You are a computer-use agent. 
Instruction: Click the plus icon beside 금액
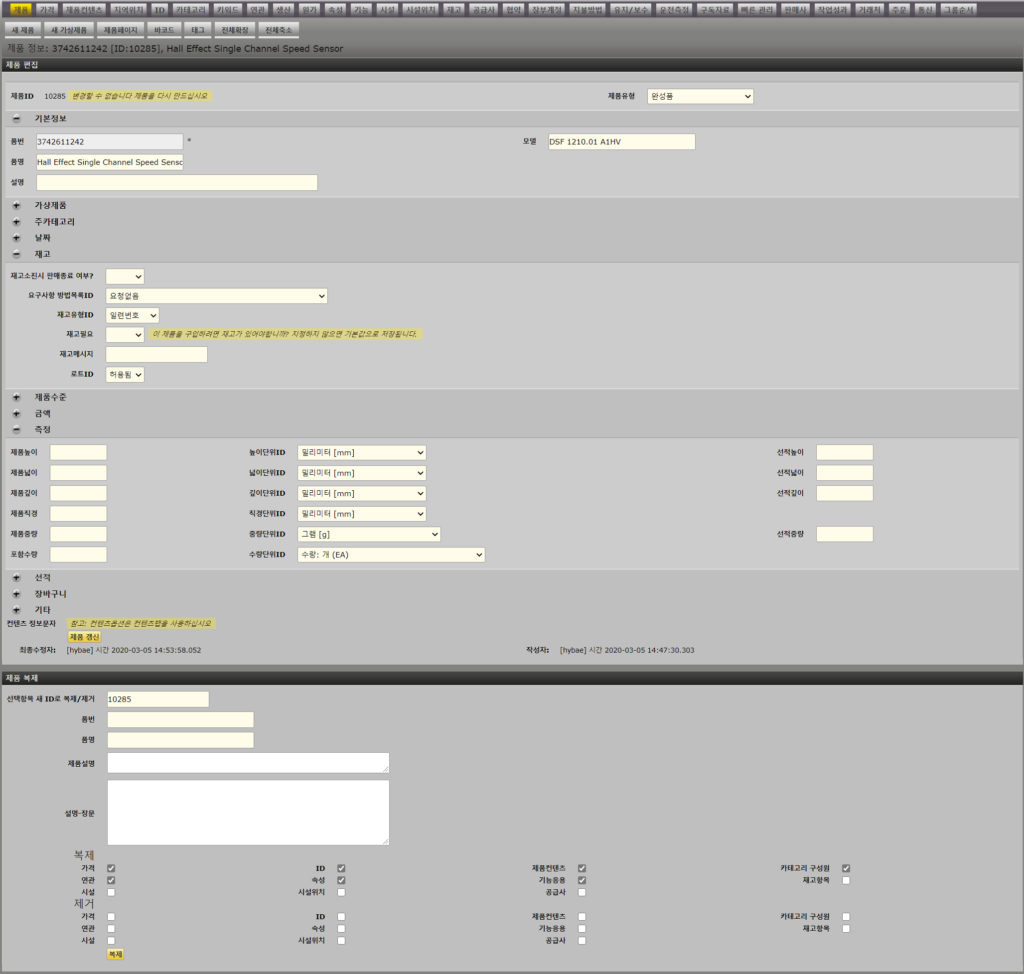17,413
